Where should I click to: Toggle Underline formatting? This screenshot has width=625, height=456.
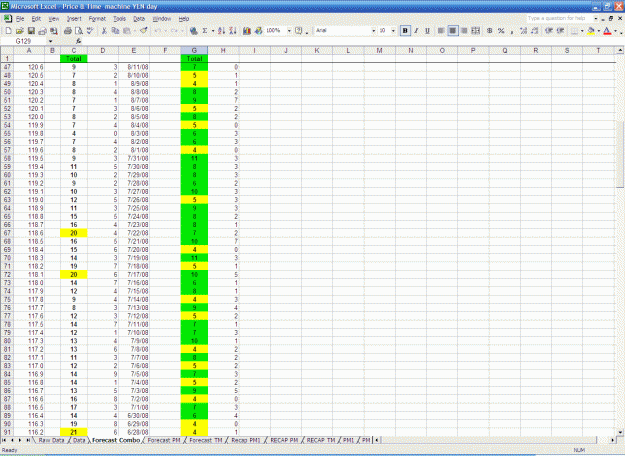(427, 31)
